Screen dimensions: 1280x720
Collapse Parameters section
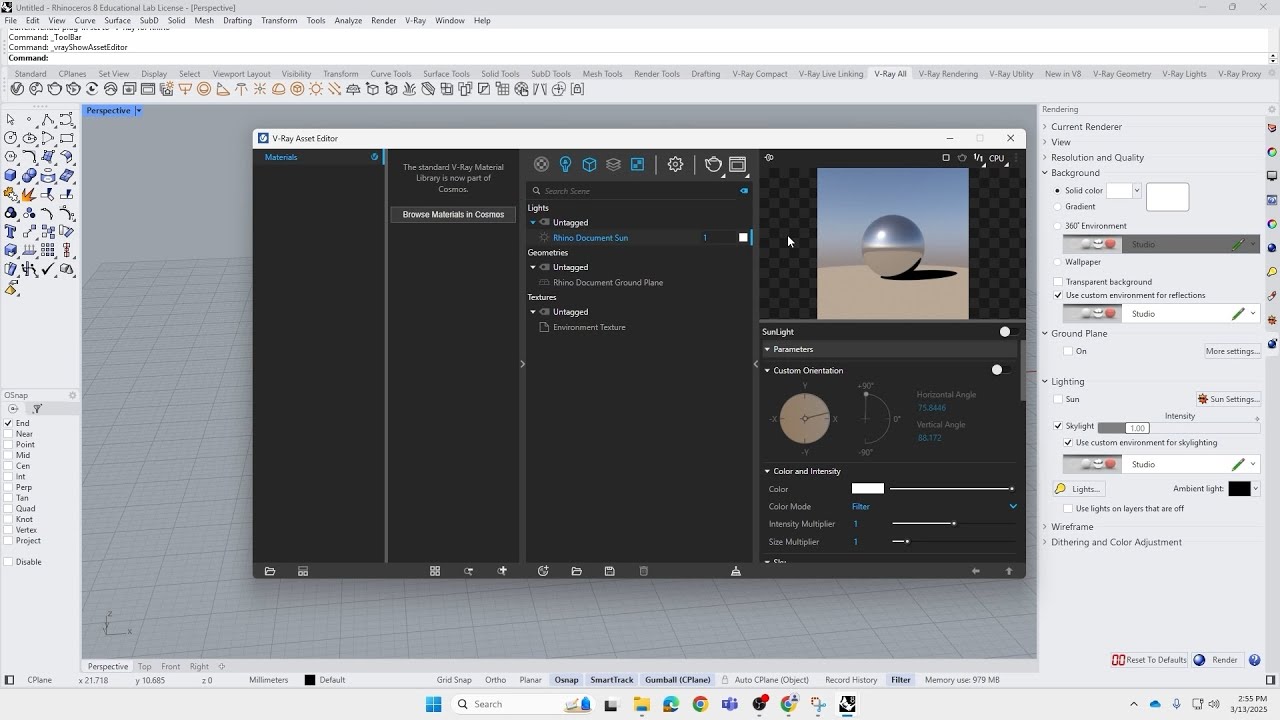[x=767, y=349]
